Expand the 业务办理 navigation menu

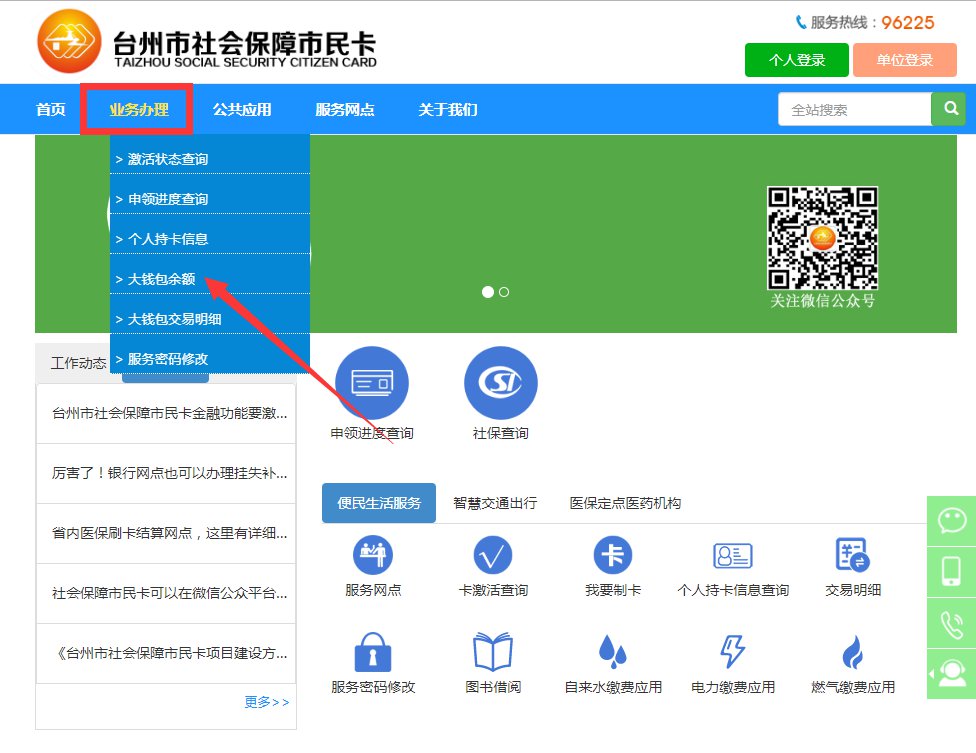138,110
